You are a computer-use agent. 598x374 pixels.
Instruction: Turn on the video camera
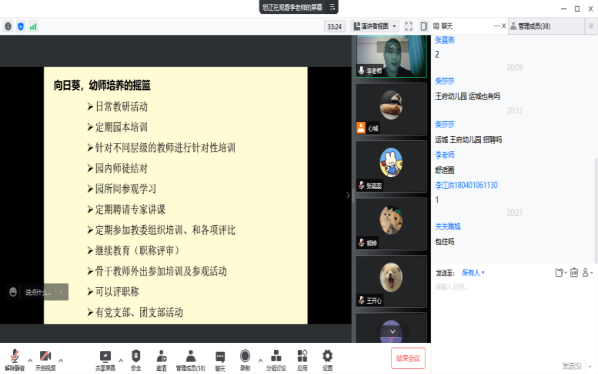tap(45, 360)
